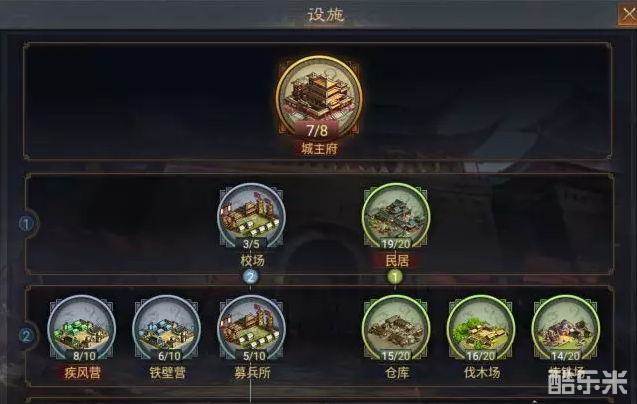Open the iron mine icon at 14/20

[566, 328]
